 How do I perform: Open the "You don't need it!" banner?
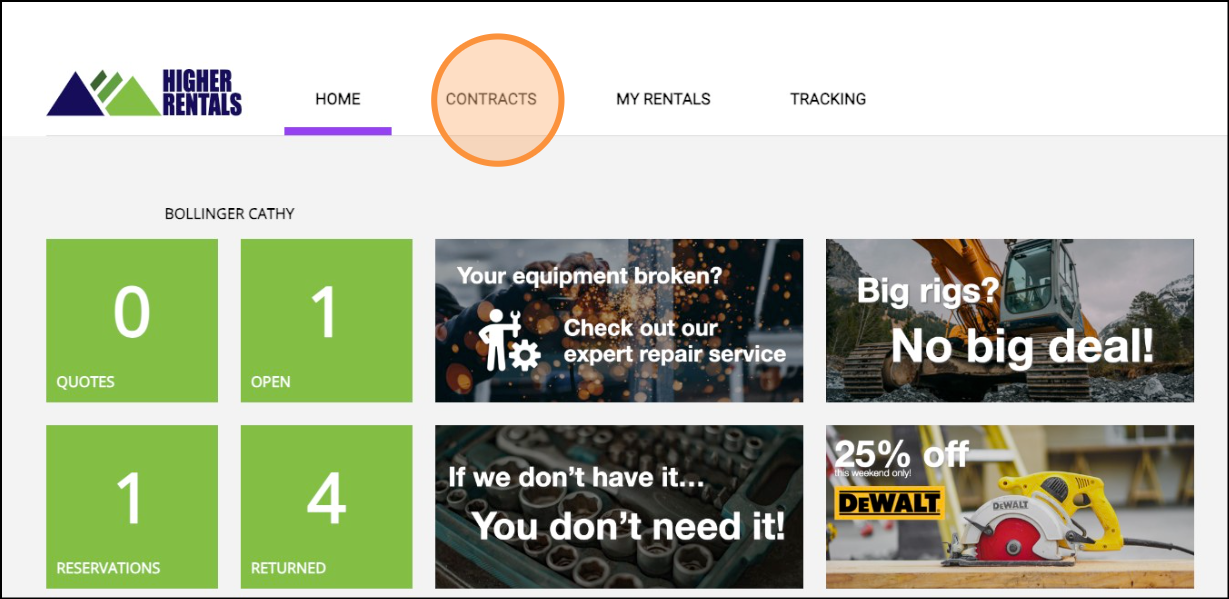627,525
